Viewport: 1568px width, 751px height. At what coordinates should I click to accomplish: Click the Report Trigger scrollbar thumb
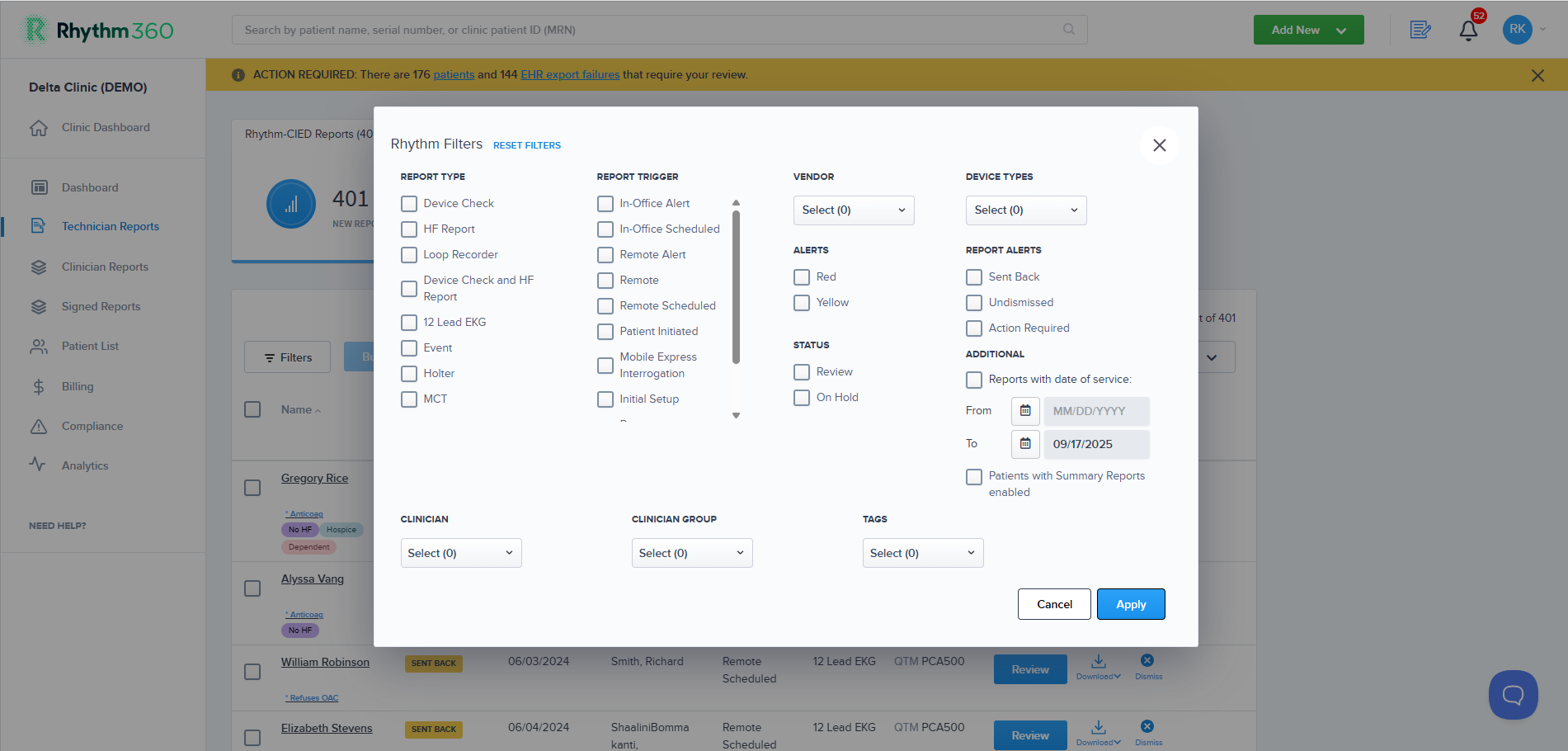coord(736,287)
